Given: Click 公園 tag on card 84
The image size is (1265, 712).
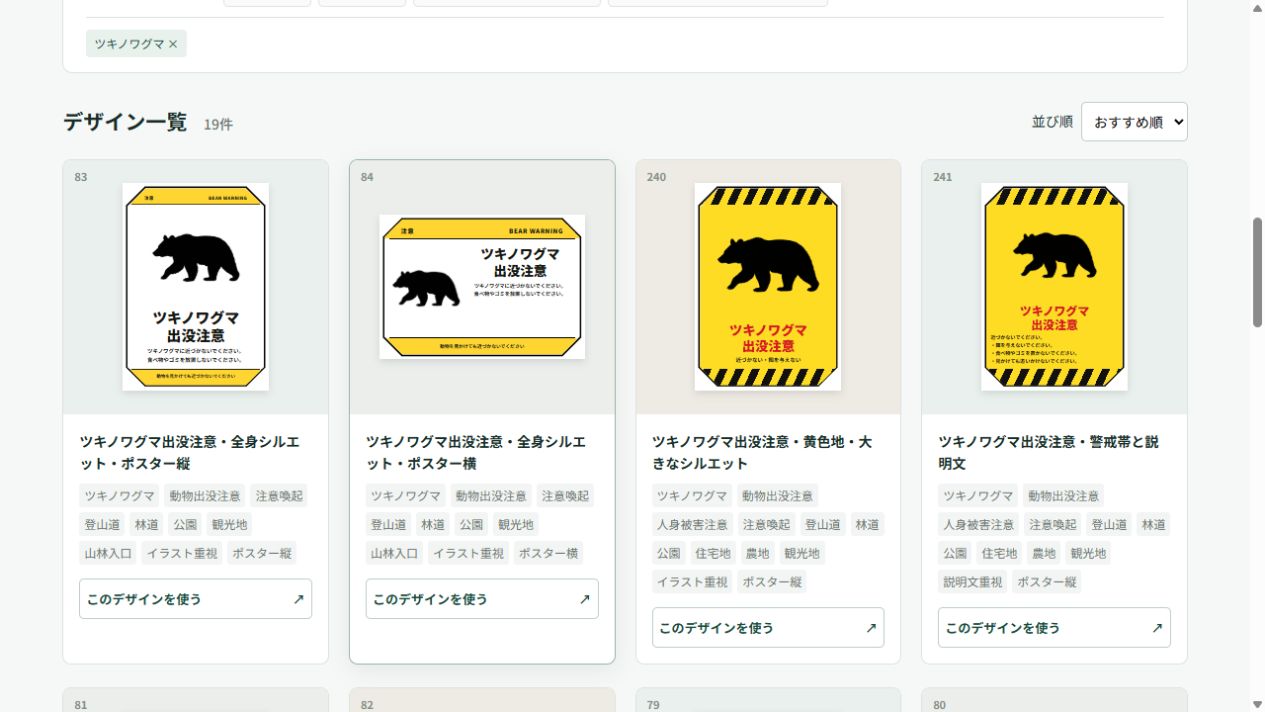Looking at the screenshot, I should [x=471, y=524].
